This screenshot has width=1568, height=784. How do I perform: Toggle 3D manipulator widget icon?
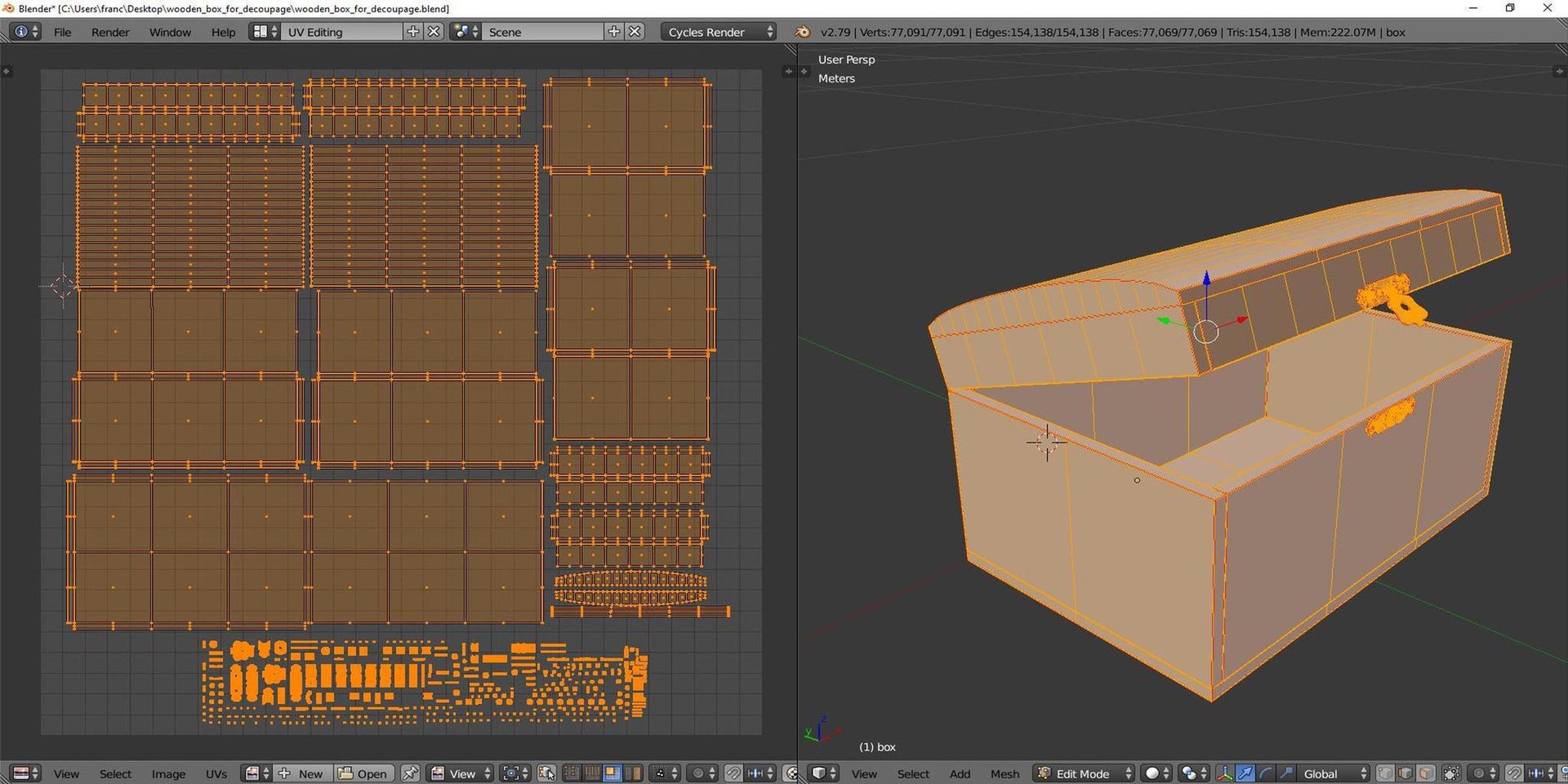[x=1225, y=773]
